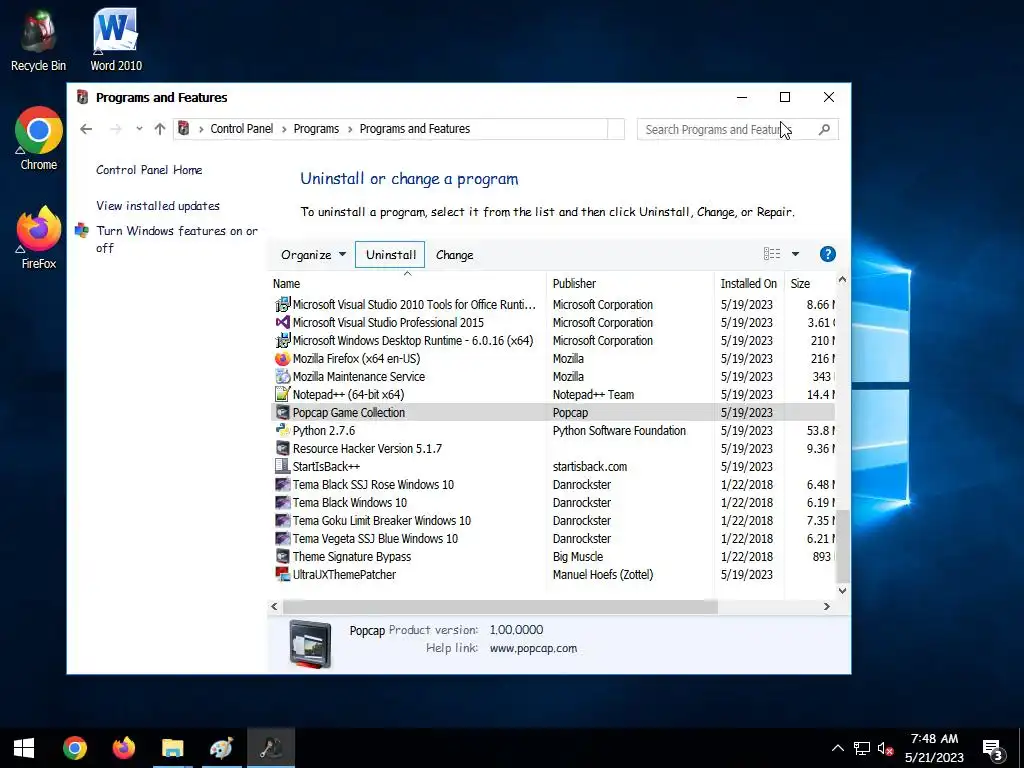Open the Recent locations dropdown chevron
Viewport: 1024px width, 768px height.
click(139, 129)
